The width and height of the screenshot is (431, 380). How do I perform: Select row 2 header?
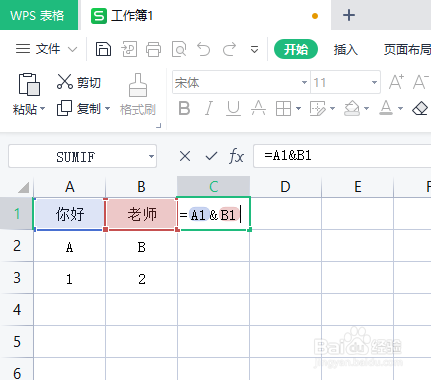pyautogui.click(x=17, y=246)
